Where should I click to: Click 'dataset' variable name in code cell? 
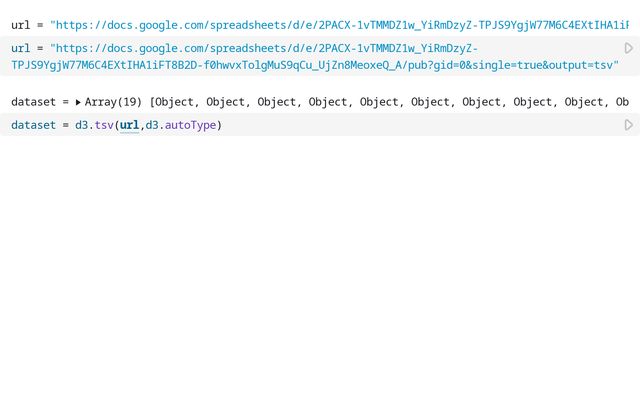(x=33, y=125)
